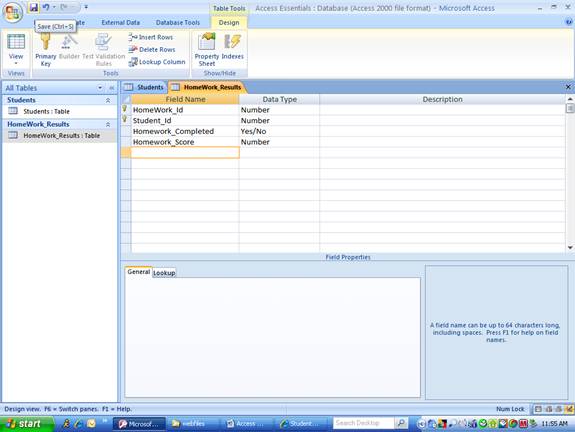Click the Number data type for Homework_Score
Viewport: 575px width, 432px height.
(279, 142)
